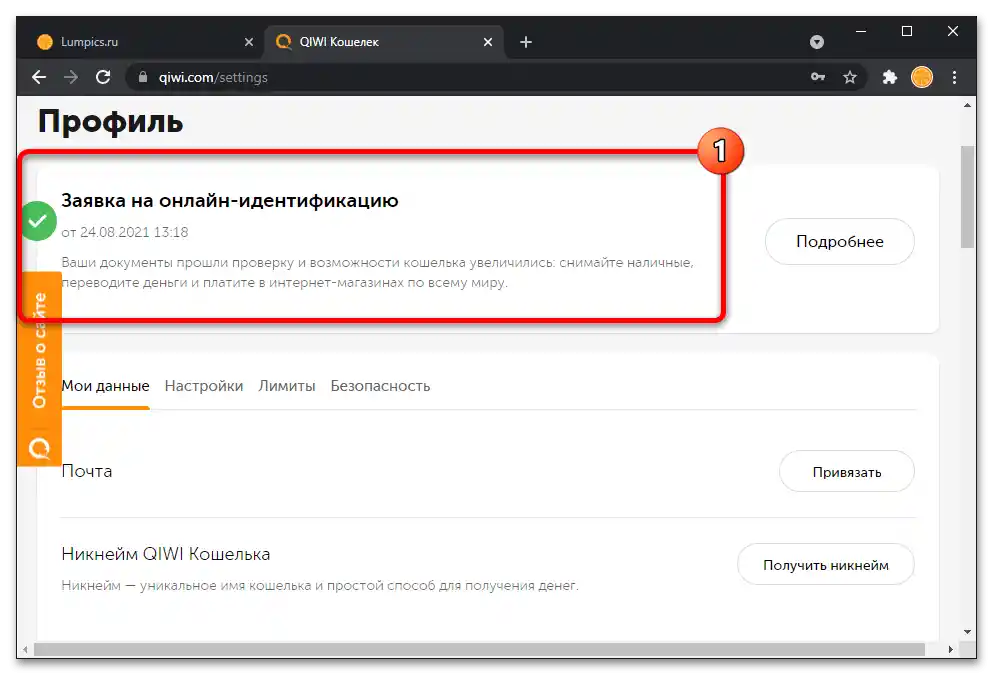The height and width of the screenshot is (675, 993).
Task: Open the Мои данные tab
Action: click(x=105, y=386)
